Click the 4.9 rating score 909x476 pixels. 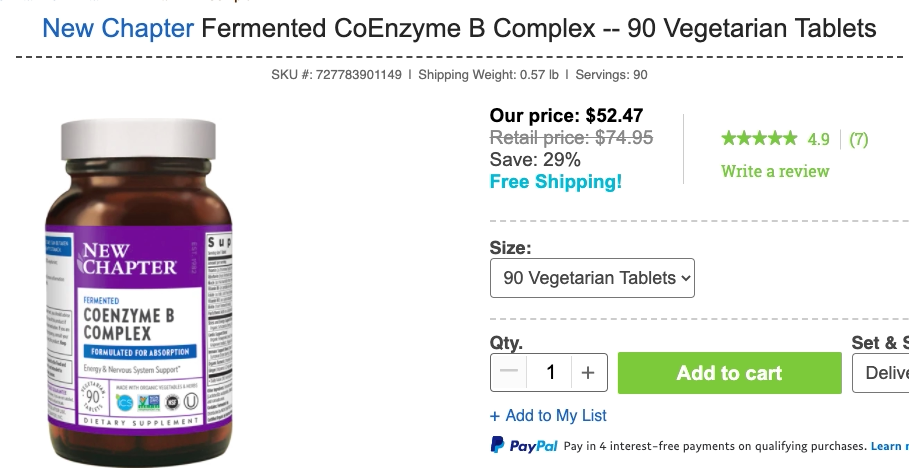coord(819,139)
